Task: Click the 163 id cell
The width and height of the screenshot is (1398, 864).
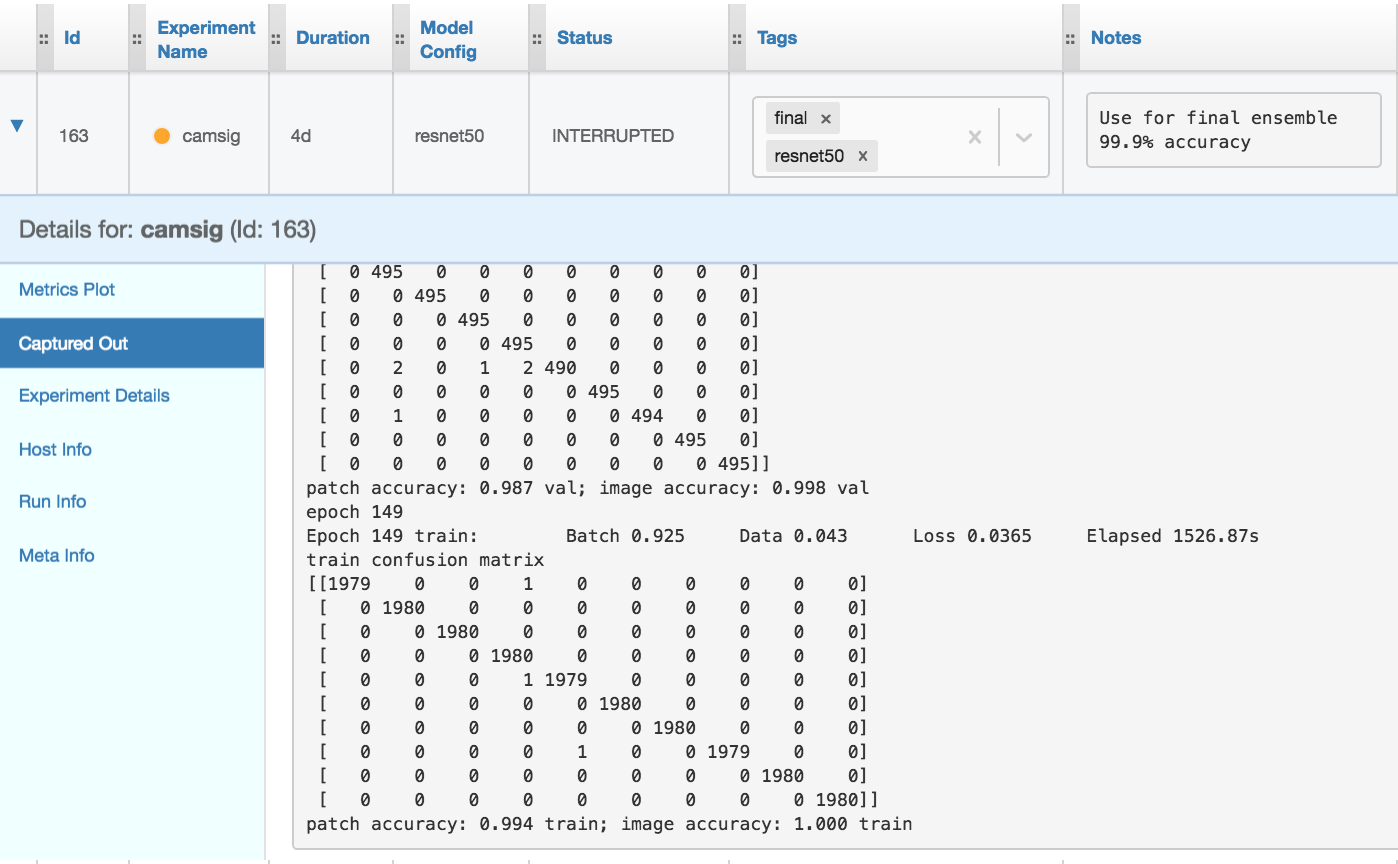Action: pos(83,134)
